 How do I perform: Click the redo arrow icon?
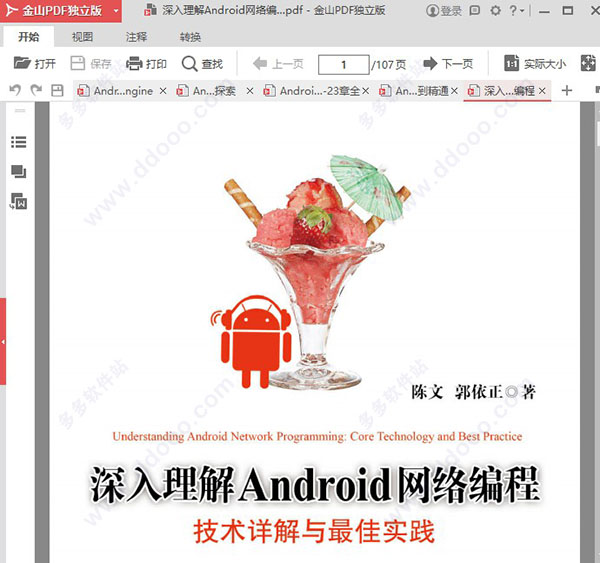tap(36, 90)
